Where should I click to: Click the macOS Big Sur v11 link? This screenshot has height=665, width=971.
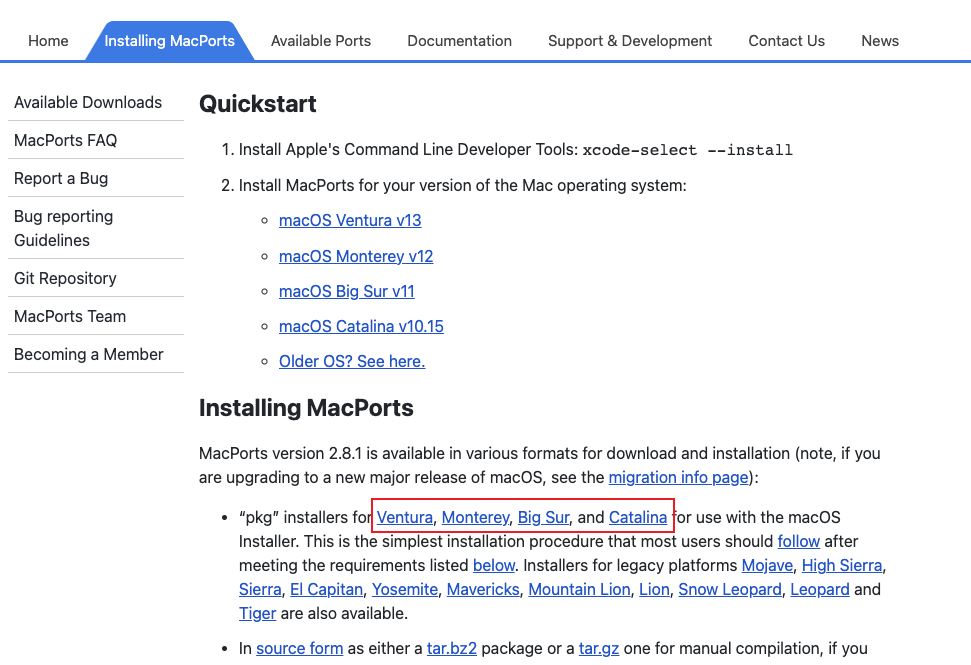click(x=347, y=291)
